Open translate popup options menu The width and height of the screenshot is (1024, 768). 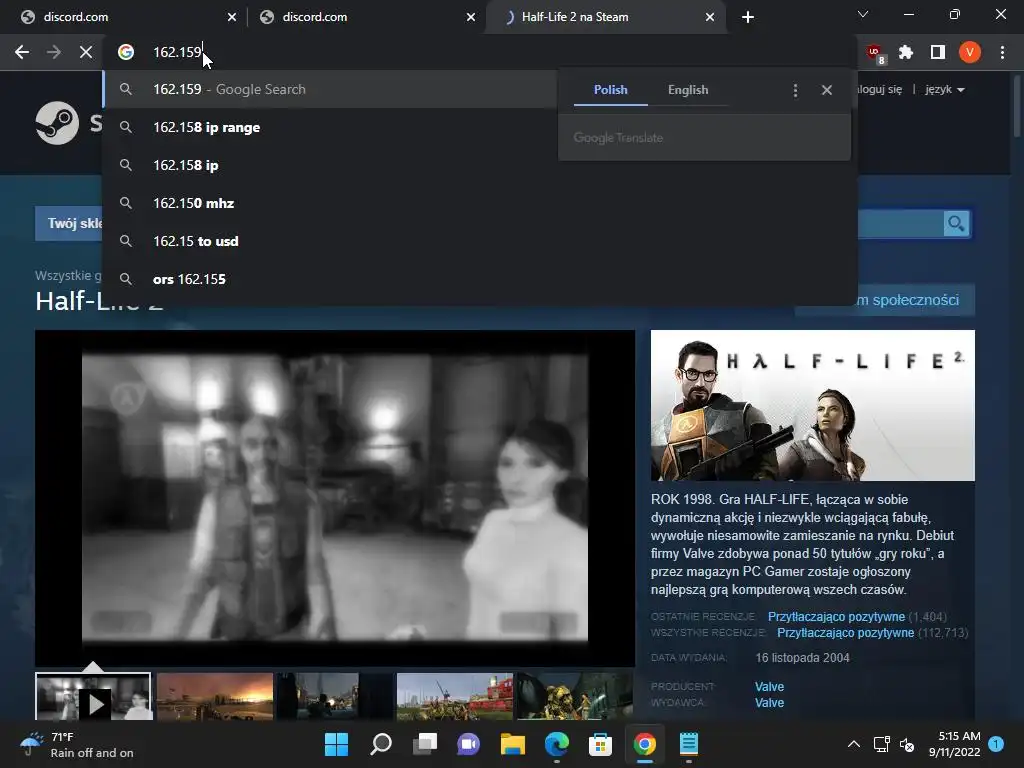pyautogui.click(x=795, y=90)
